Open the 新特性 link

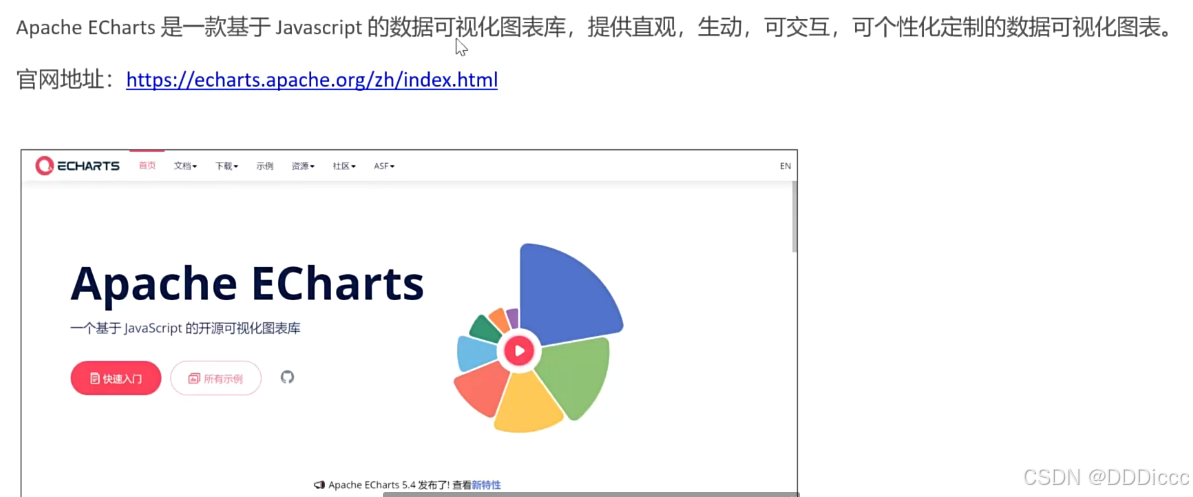486,485
